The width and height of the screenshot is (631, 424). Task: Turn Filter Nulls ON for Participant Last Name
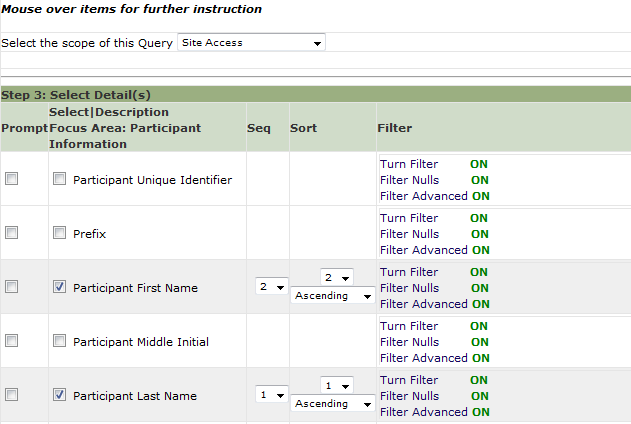point(480,396)
